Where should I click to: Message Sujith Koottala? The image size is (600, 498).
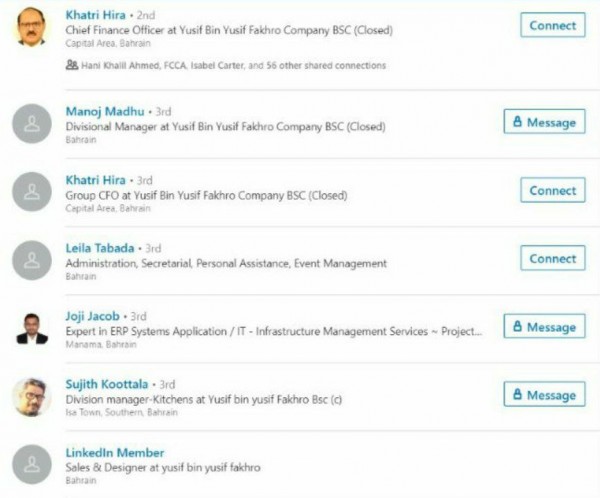coord(544,395)
